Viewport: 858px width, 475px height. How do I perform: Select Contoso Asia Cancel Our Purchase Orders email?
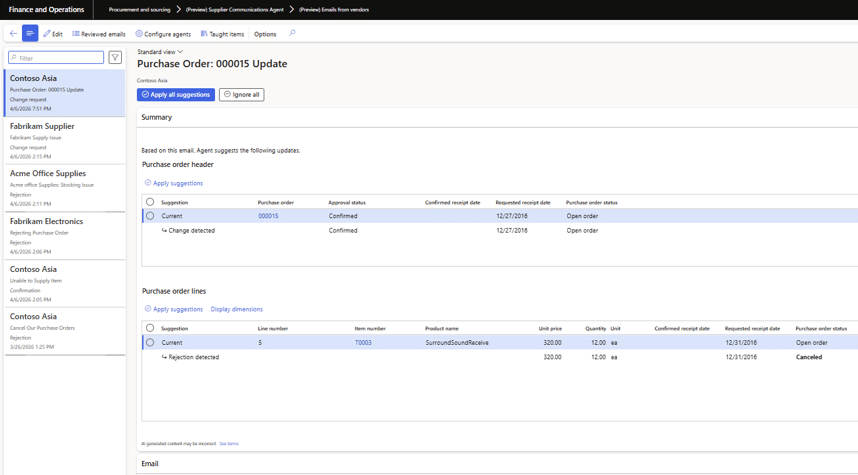pos(65,331)
